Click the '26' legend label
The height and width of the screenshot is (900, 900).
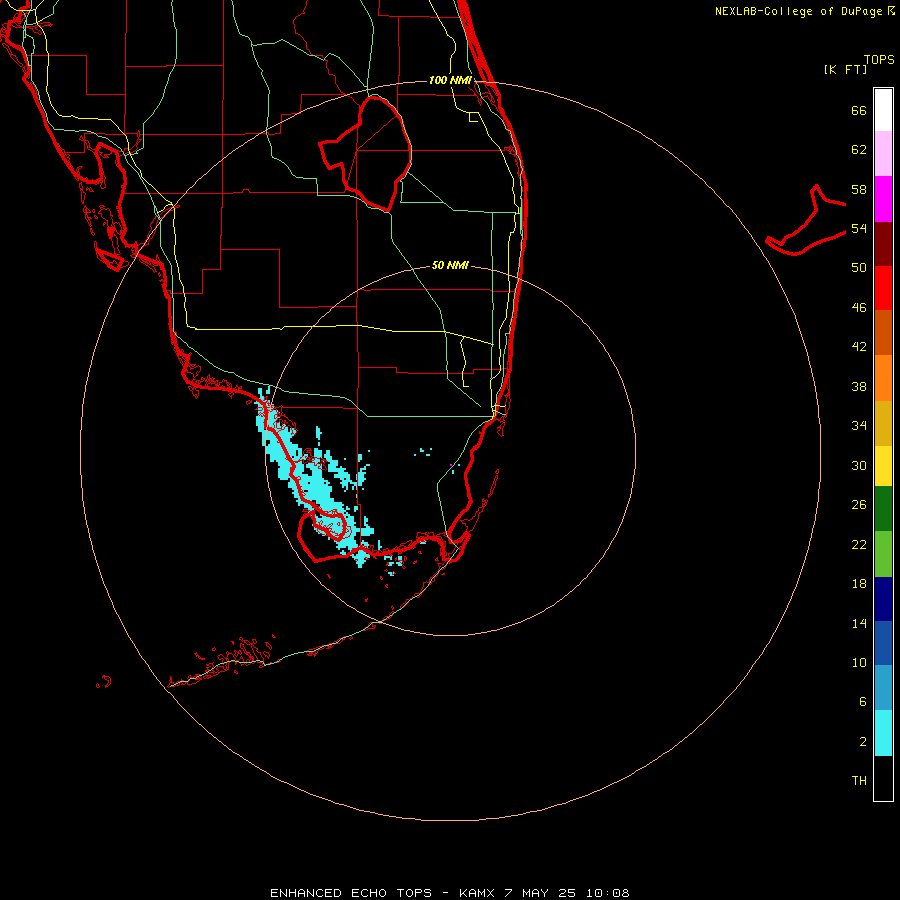click(x=859, y=505)
